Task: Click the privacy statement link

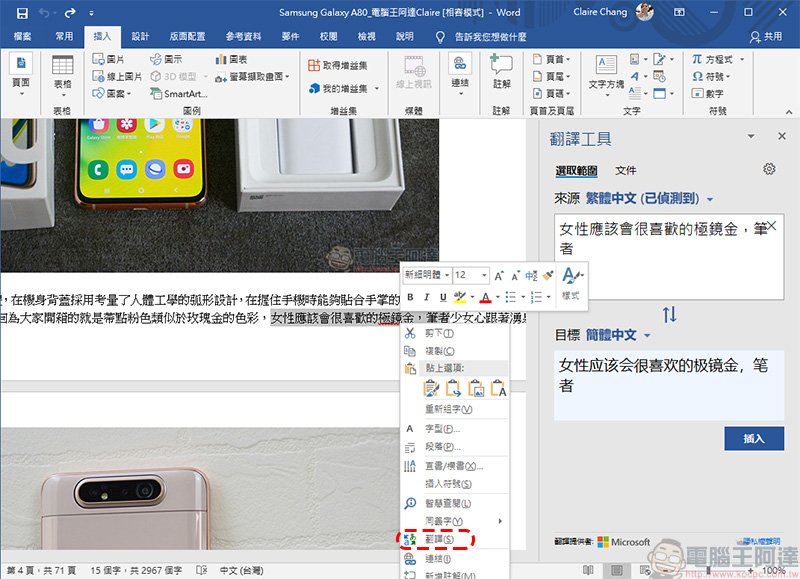Action: point(761,541)
